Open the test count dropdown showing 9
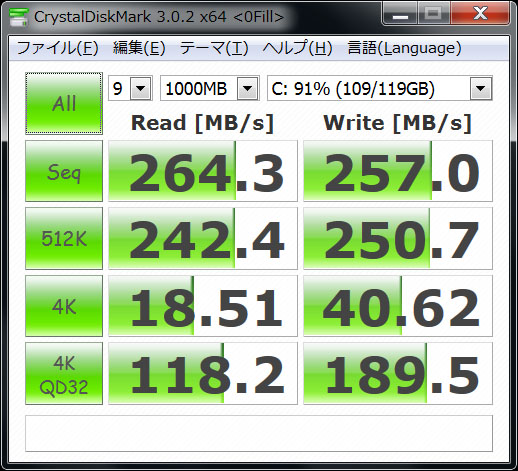Viewport: 518px width, 471px height. coord(130,88)
